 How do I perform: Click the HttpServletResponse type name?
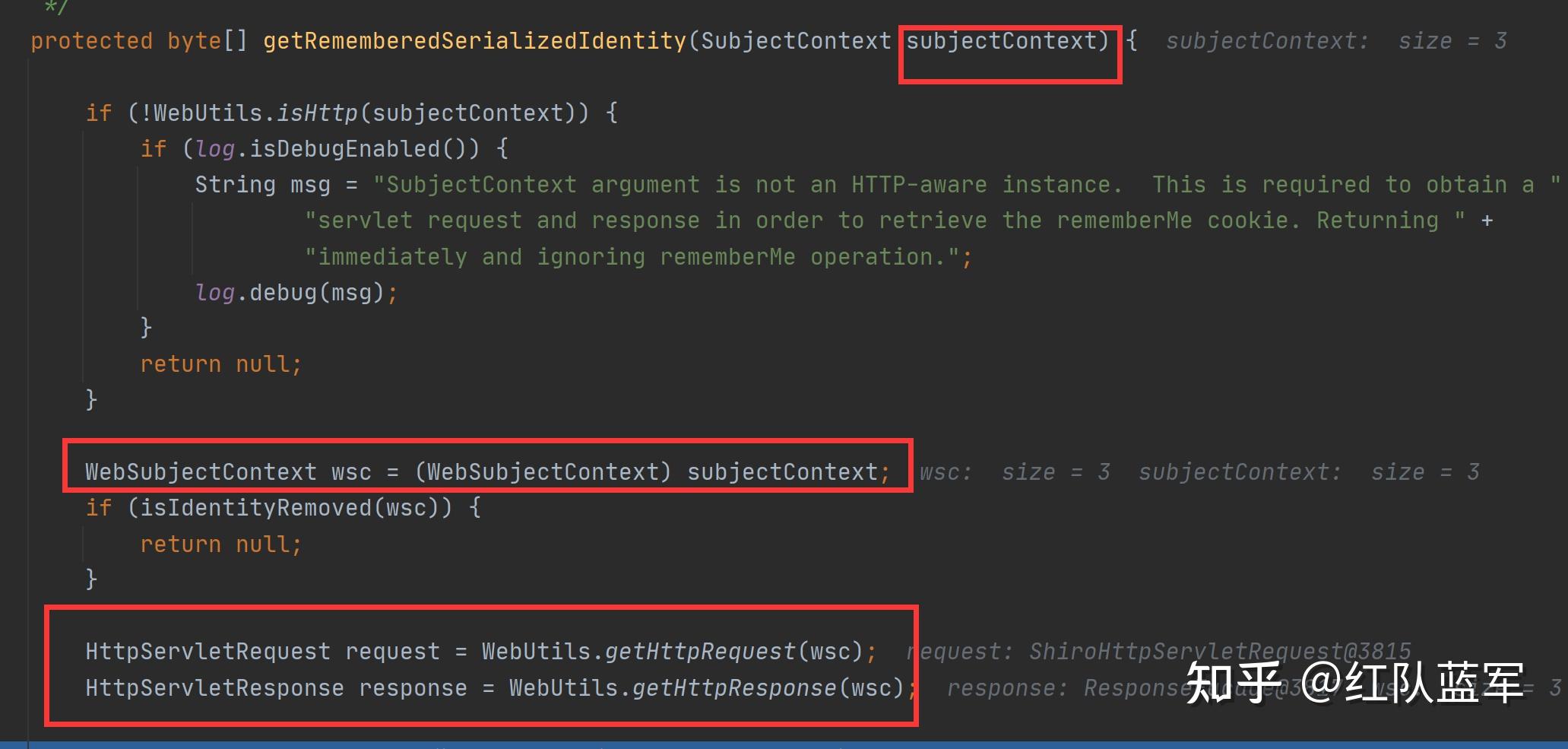214,688
